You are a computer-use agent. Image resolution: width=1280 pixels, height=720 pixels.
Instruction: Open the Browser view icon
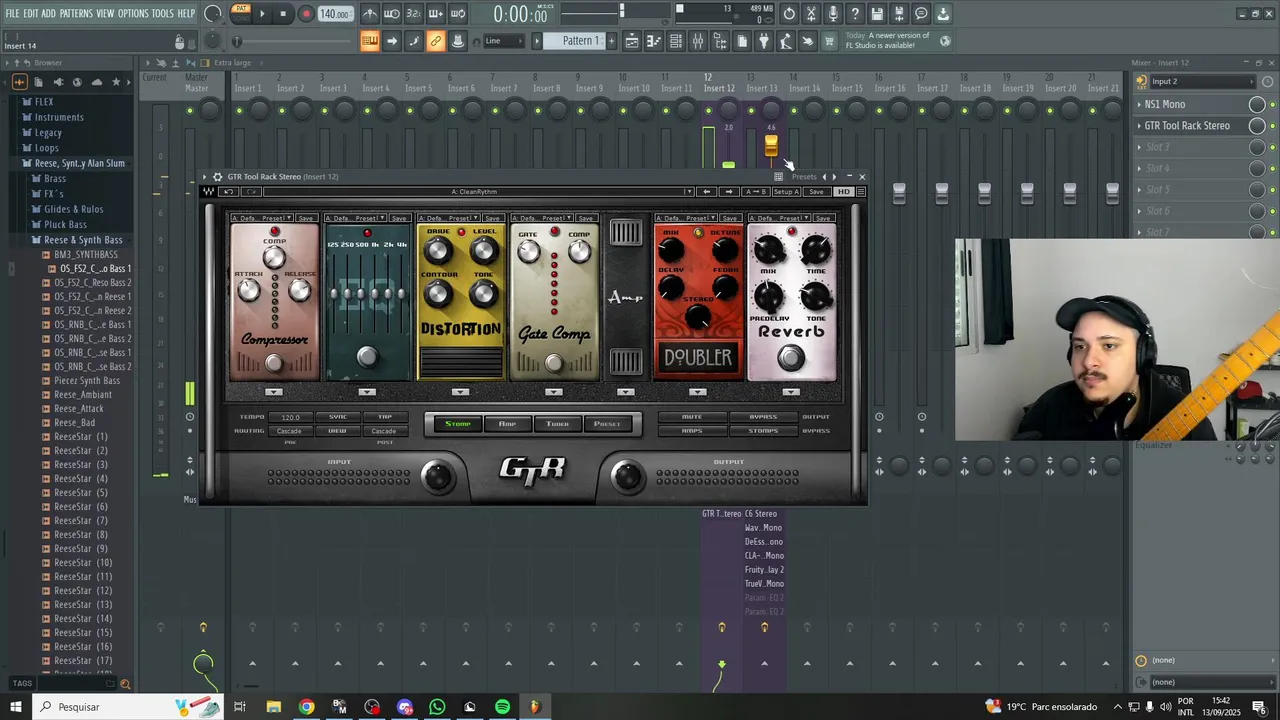720,41
